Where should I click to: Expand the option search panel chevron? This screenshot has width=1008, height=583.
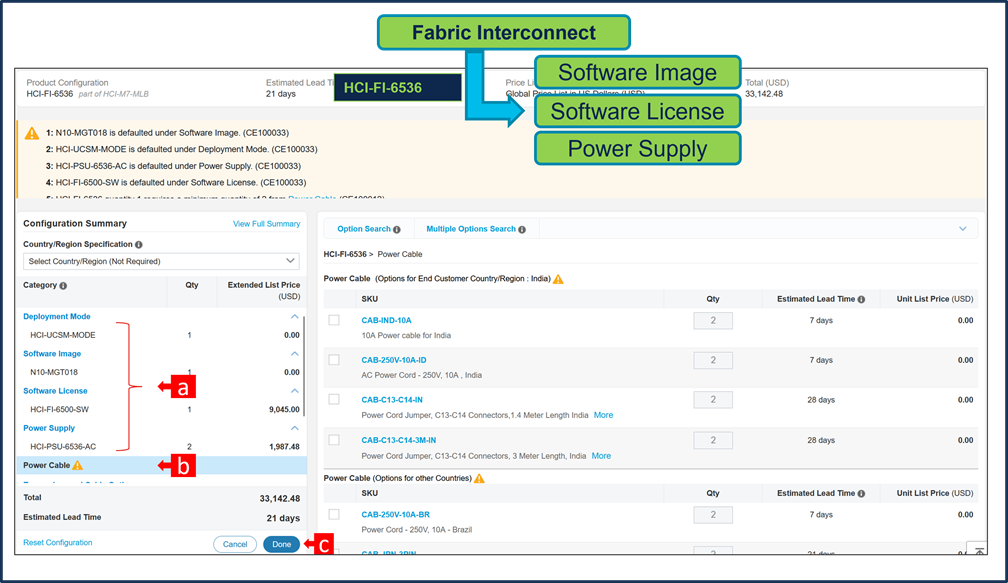tap(962, 229)
